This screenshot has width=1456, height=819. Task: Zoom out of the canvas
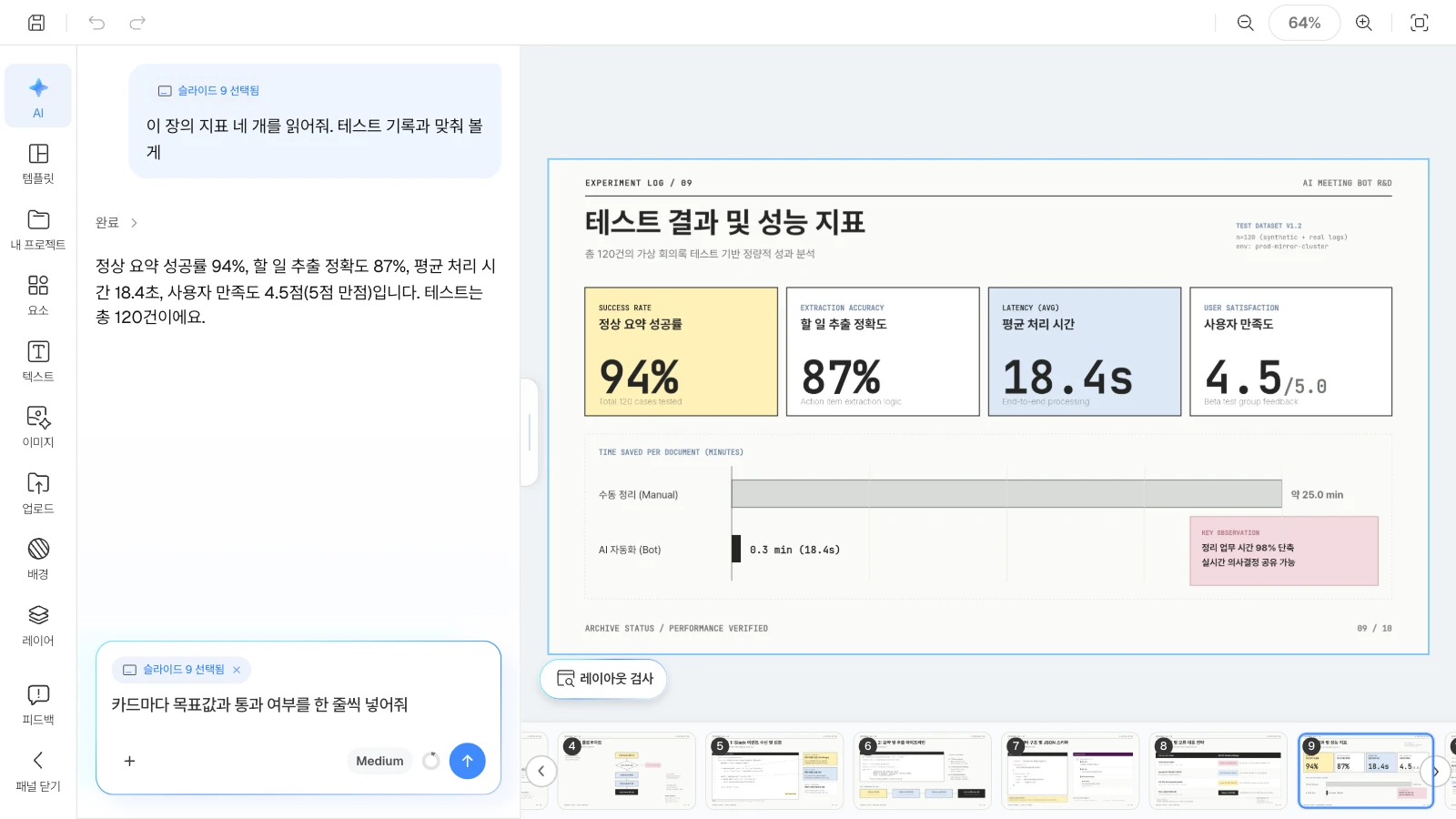point(1246,23)
